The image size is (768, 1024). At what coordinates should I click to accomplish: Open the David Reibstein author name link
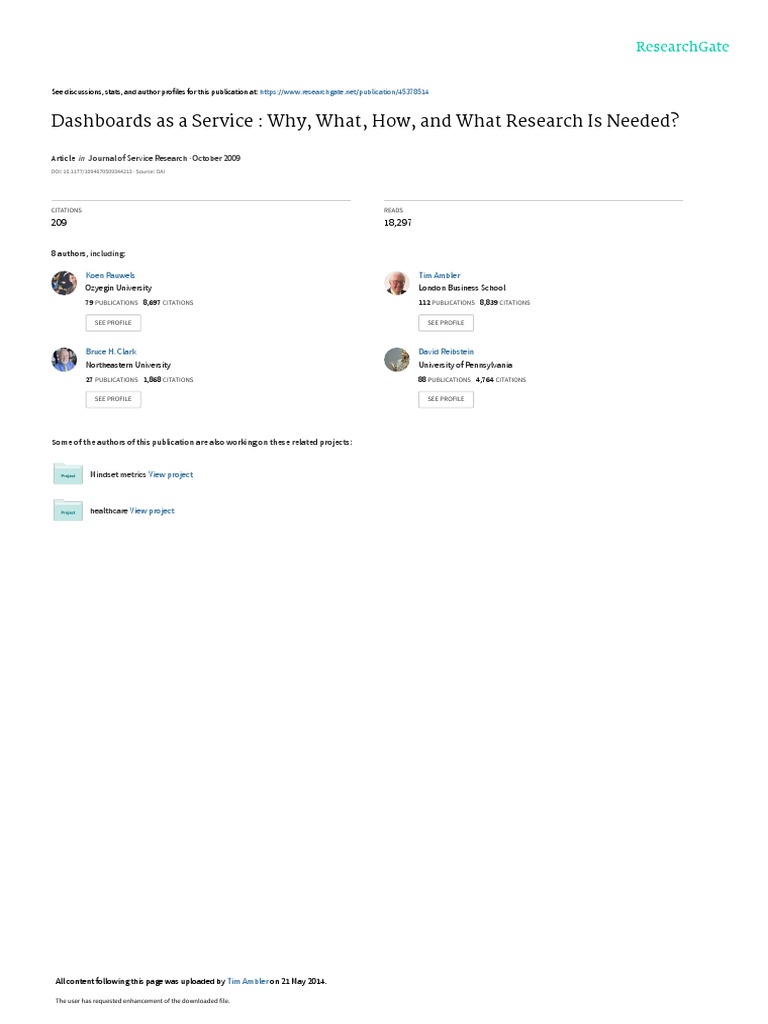pos(446,351)
